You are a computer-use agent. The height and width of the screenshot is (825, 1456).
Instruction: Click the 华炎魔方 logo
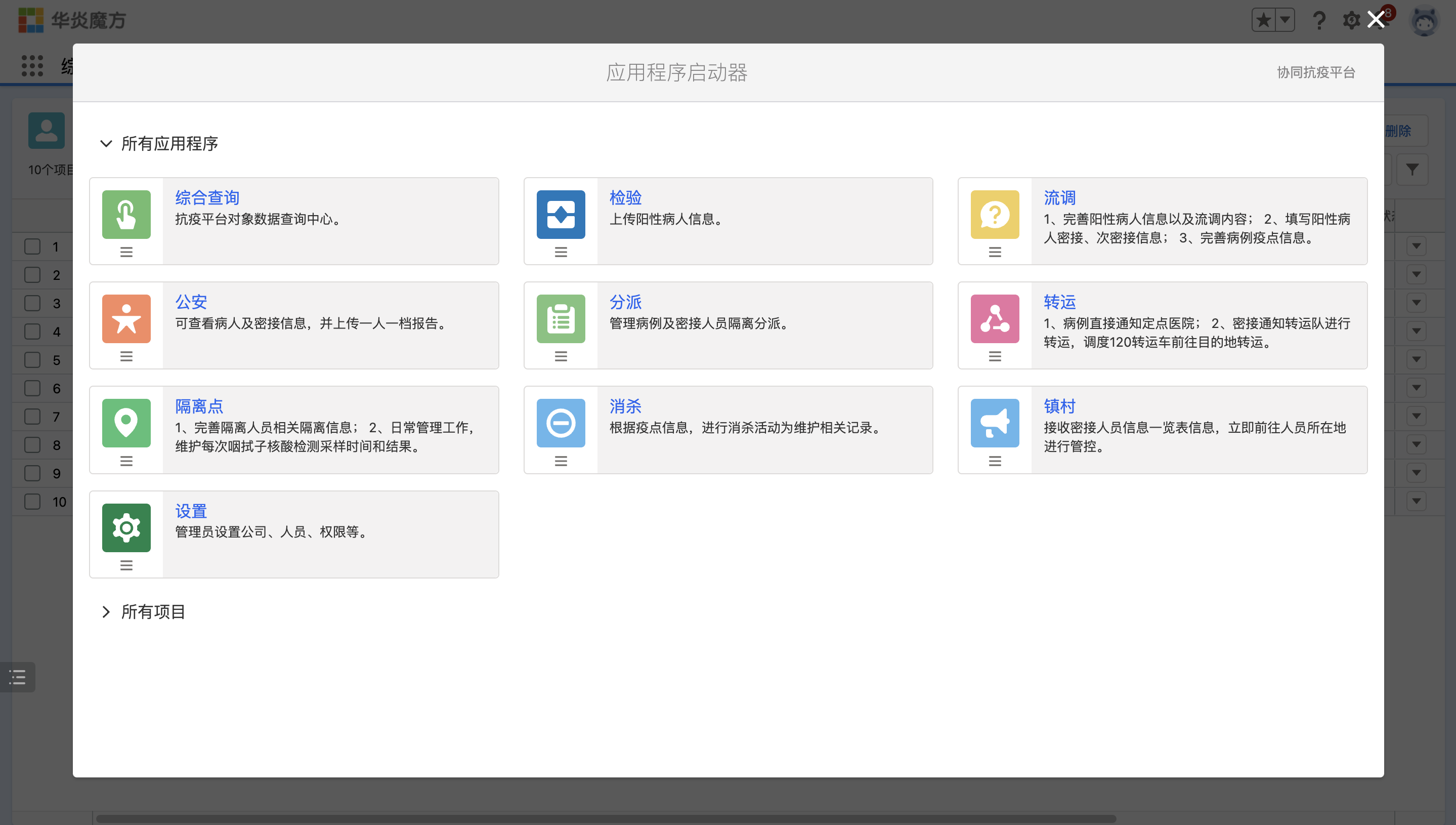tap(71, 20)
